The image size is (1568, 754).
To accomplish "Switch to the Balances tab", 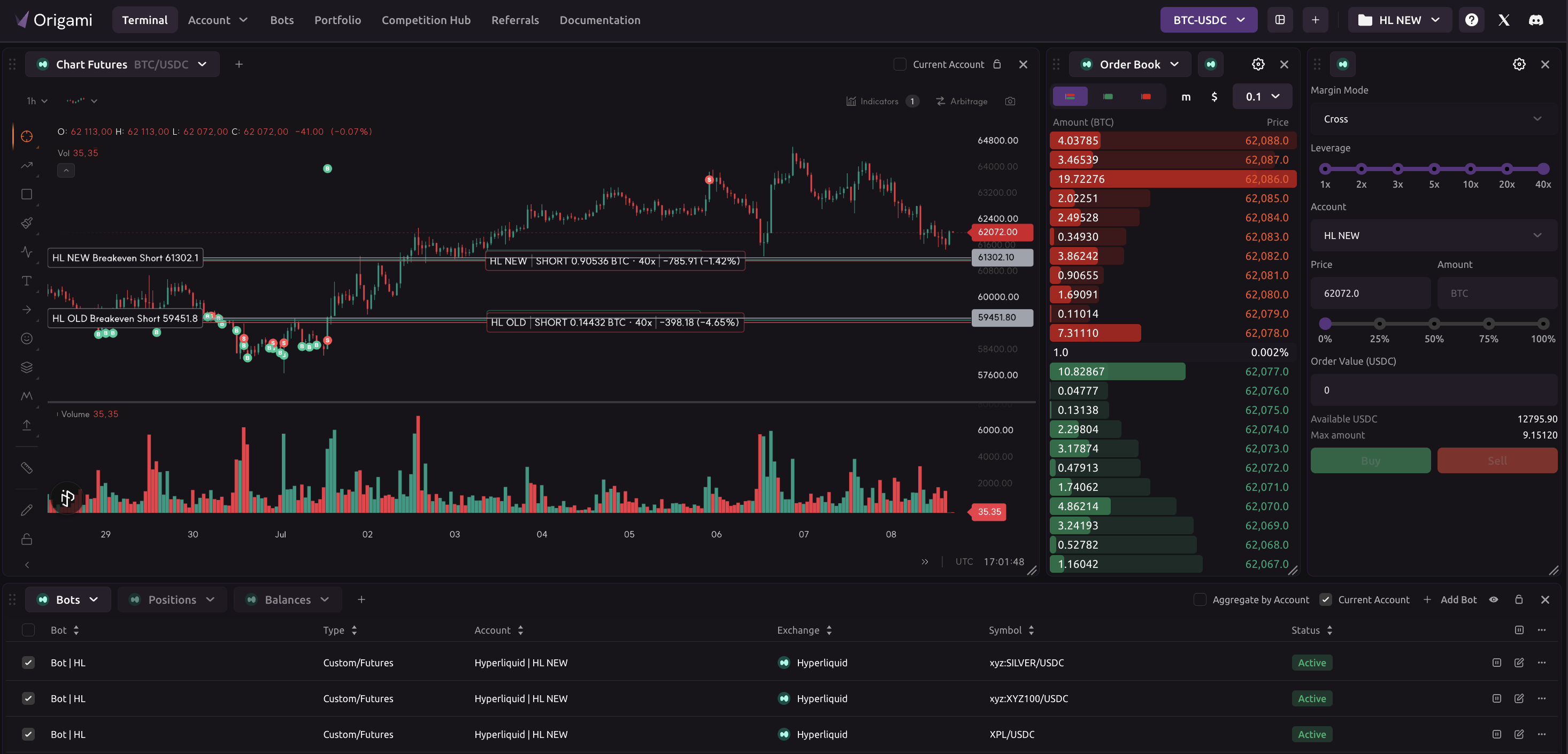I will click(x=287, y=599).
